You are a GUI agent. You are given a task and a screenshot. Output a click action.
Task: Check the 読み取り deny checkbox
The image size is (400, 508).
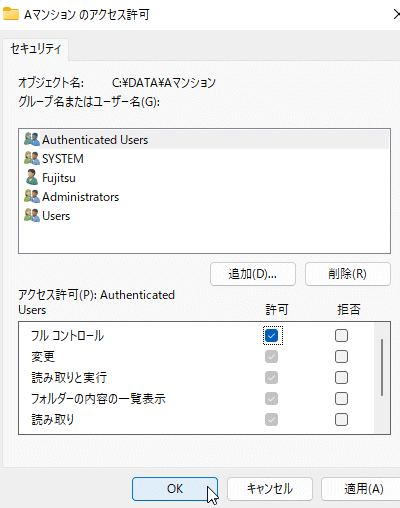341,419
